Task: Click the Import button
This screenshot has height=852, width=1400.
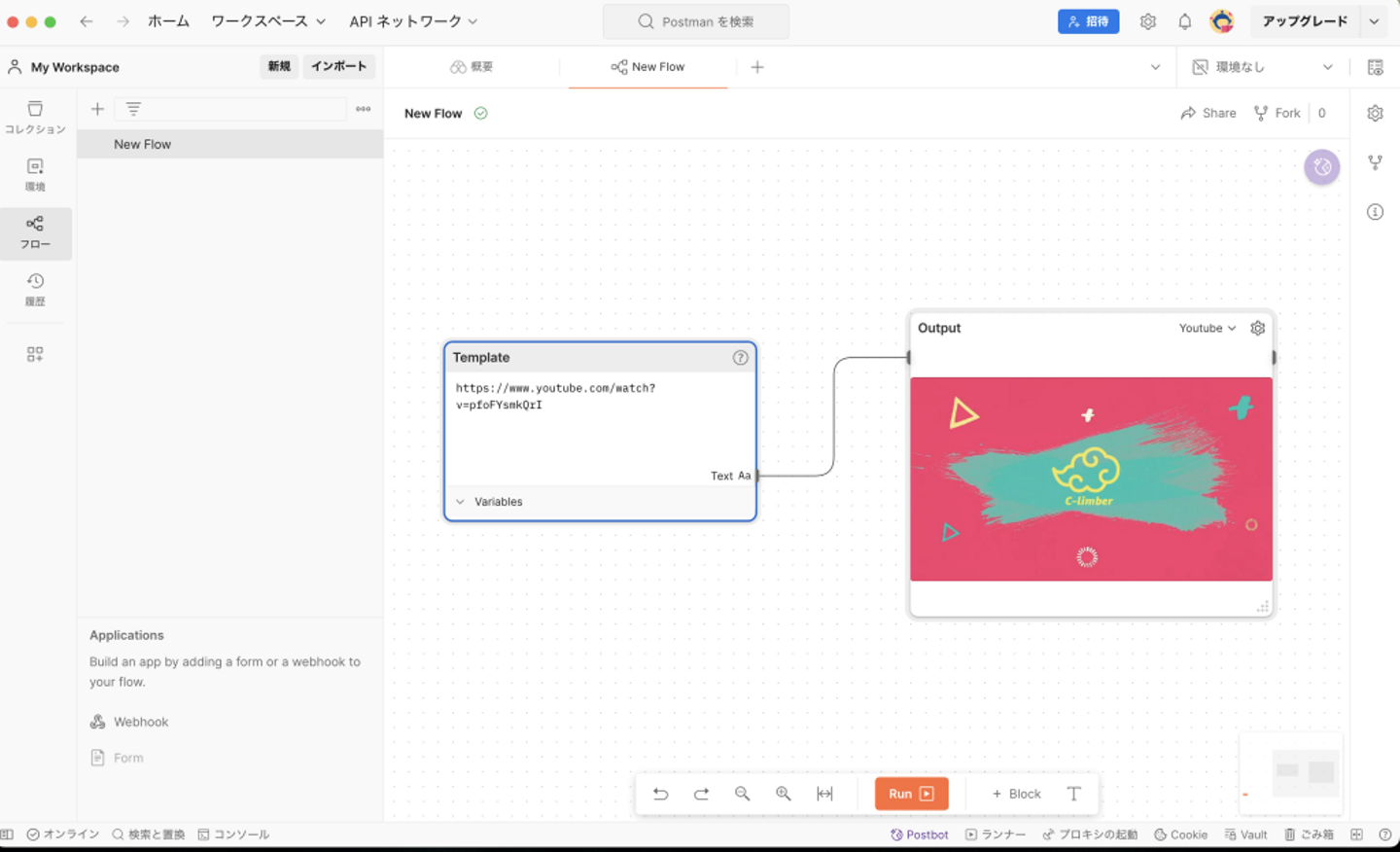Action: [338, 66]
